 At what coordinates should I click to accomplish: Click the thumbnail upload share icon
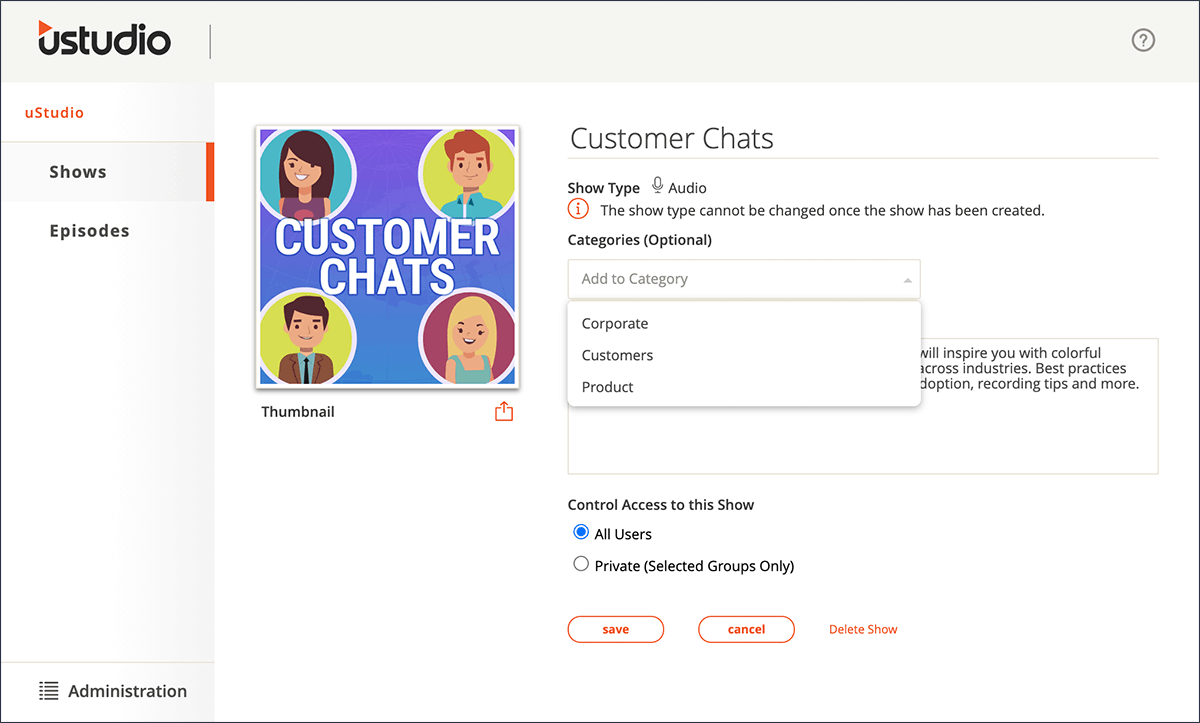[x=504, y=411]
